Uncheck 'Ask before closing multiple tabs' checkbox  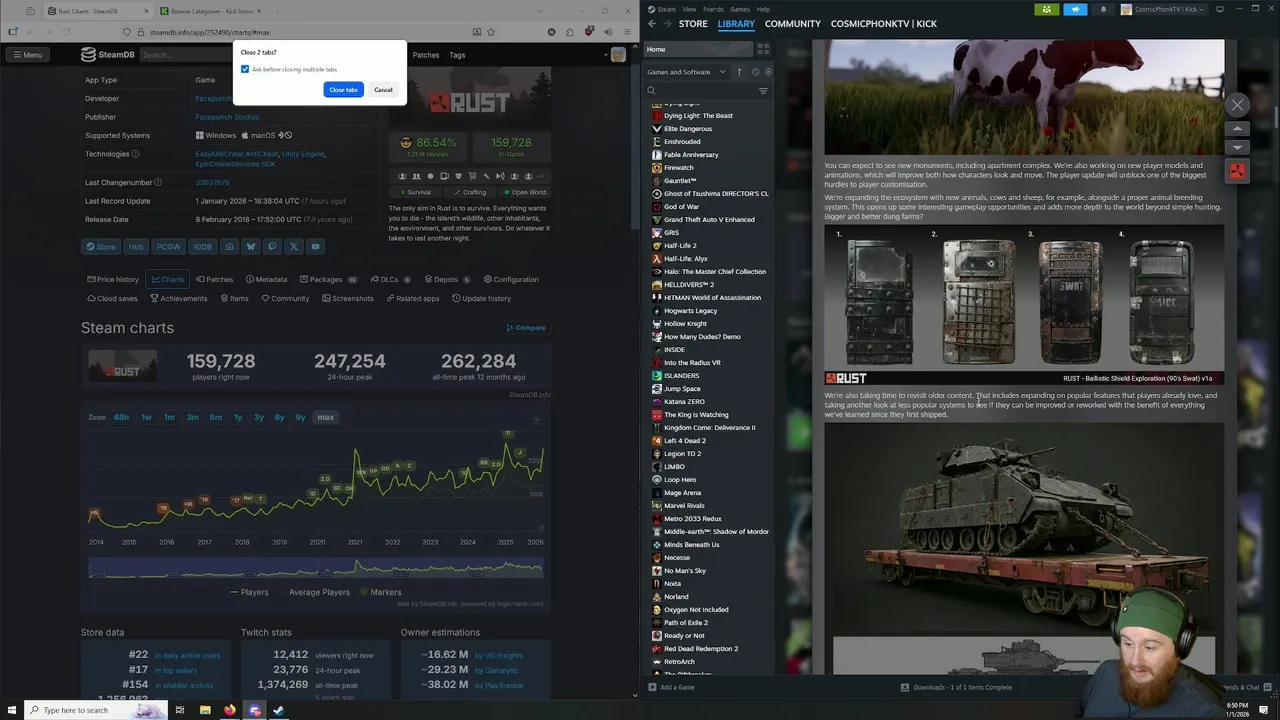(x=245, y=69)
